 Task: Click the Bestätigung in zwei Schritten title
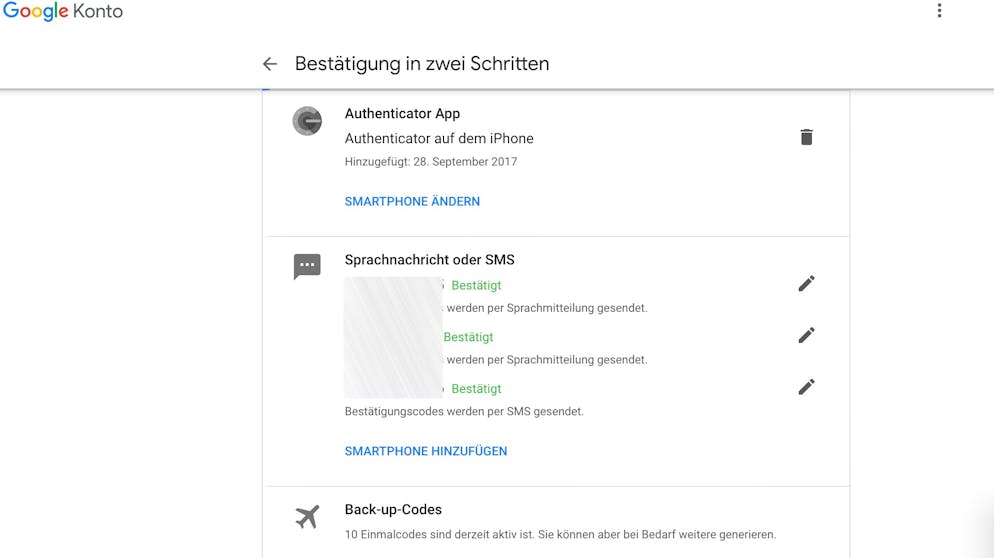(x=422, y=63)
